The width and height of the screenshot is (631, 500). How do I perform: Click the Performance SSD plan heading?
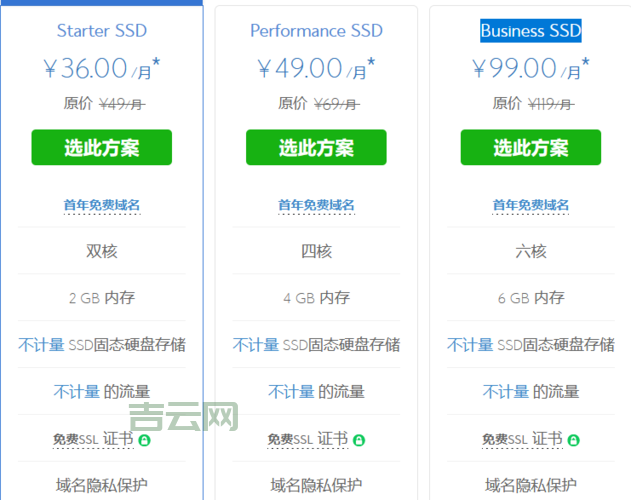coord(316,31)
